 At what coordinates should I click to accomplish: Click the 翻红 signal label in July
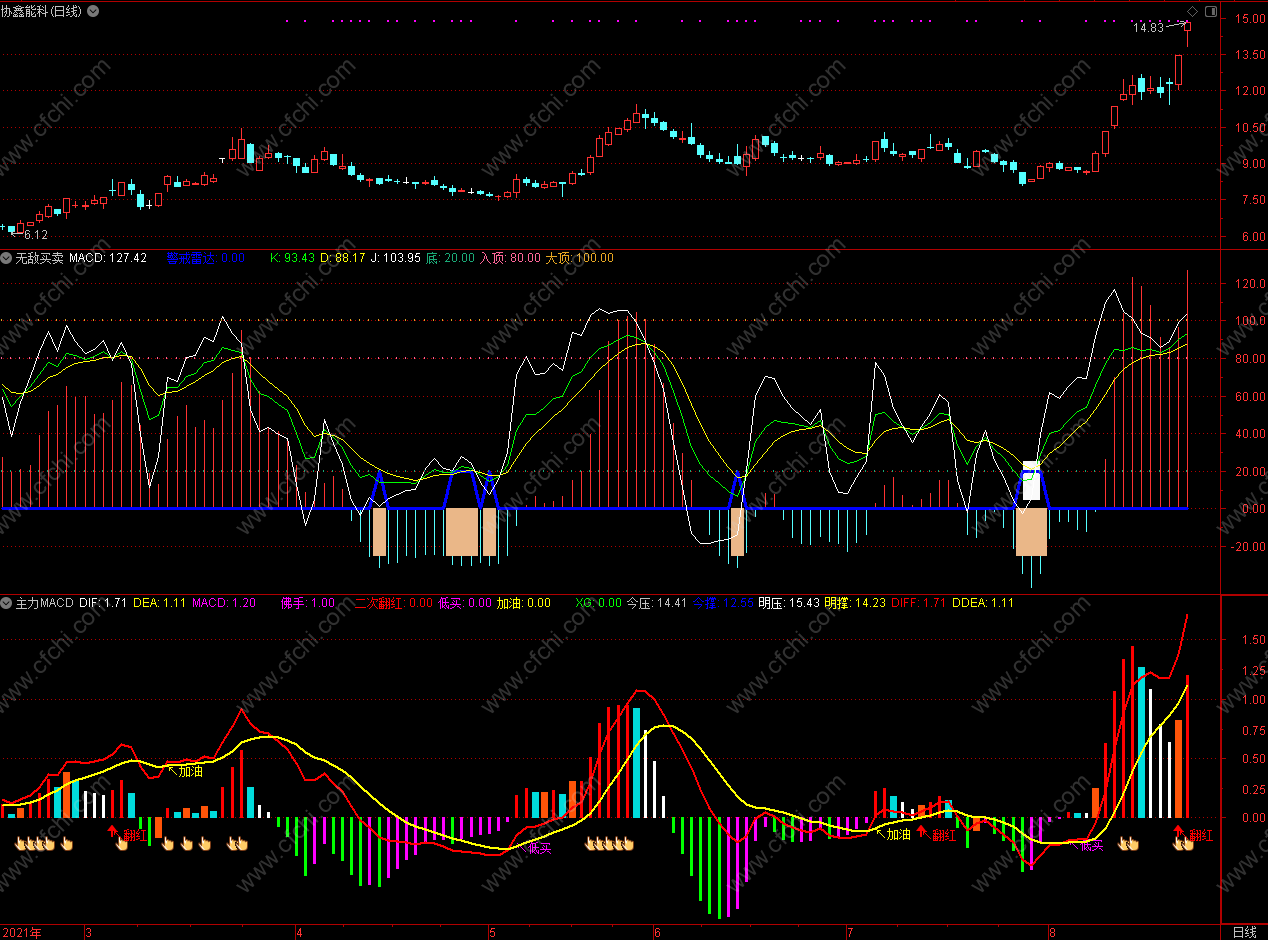944,836
